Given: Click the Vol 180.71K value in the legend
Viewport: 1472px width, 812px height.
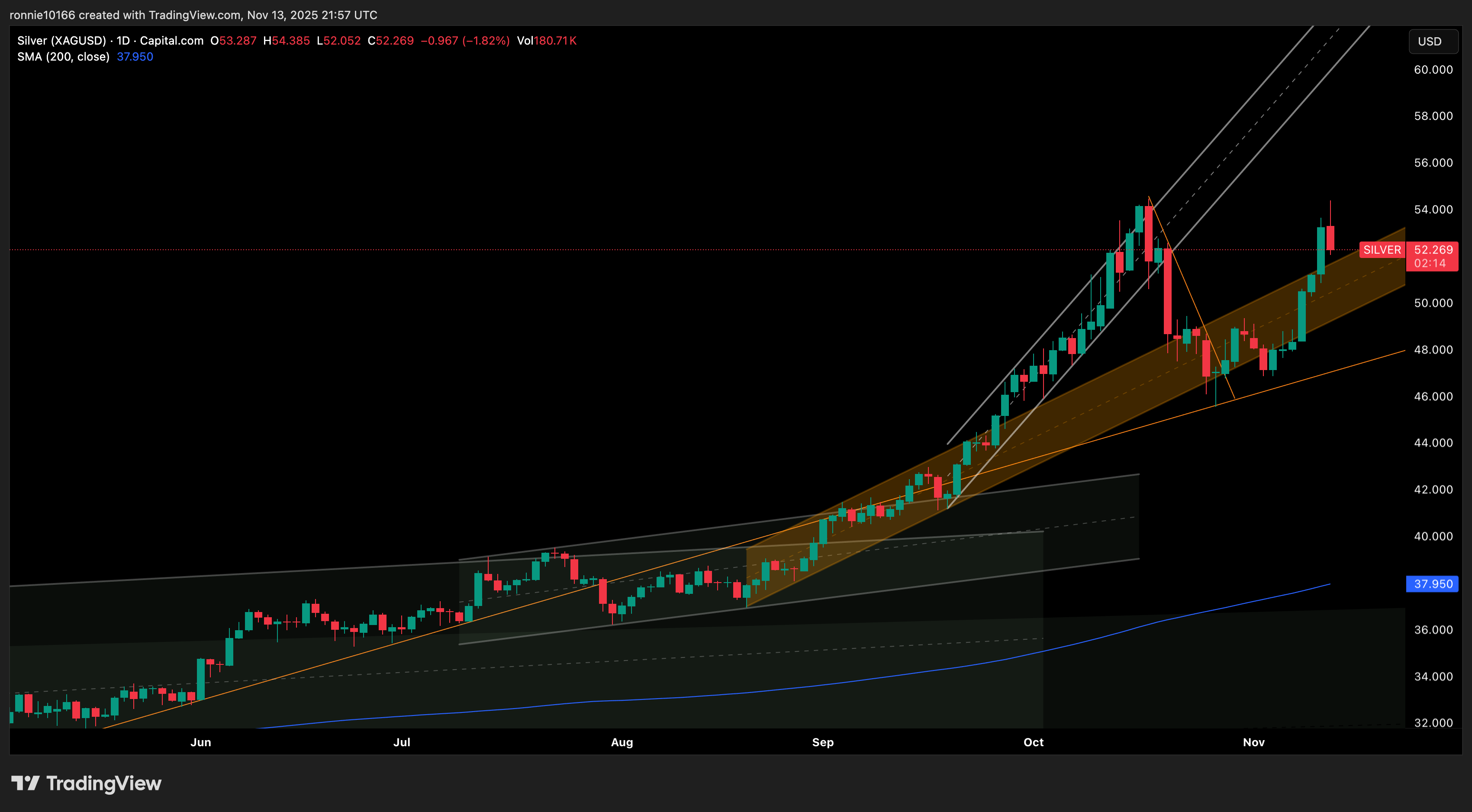Looking at the screenshot, I should [546, 41].
